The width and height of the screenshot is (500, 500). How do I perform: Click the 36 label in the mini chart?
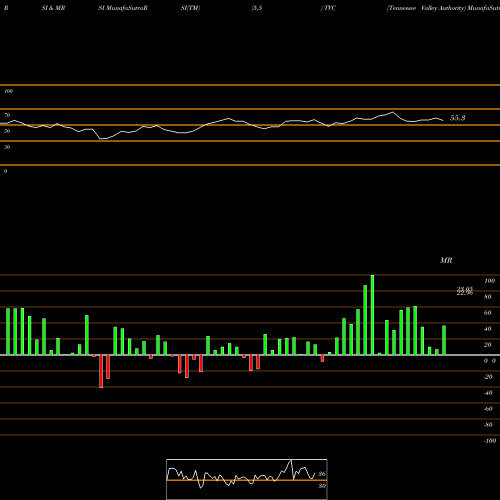click(x=322, y=474)
